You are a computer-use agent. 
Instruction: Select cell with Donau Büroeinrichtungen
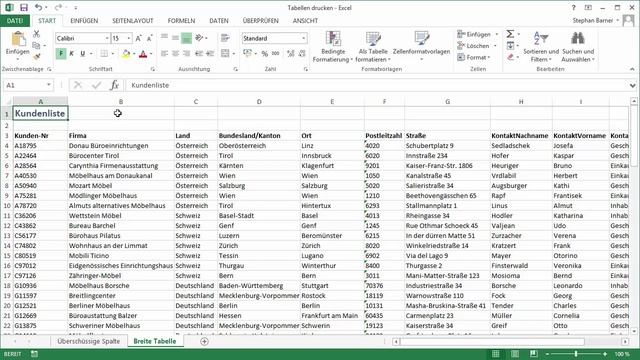click(x=121, y=146)
